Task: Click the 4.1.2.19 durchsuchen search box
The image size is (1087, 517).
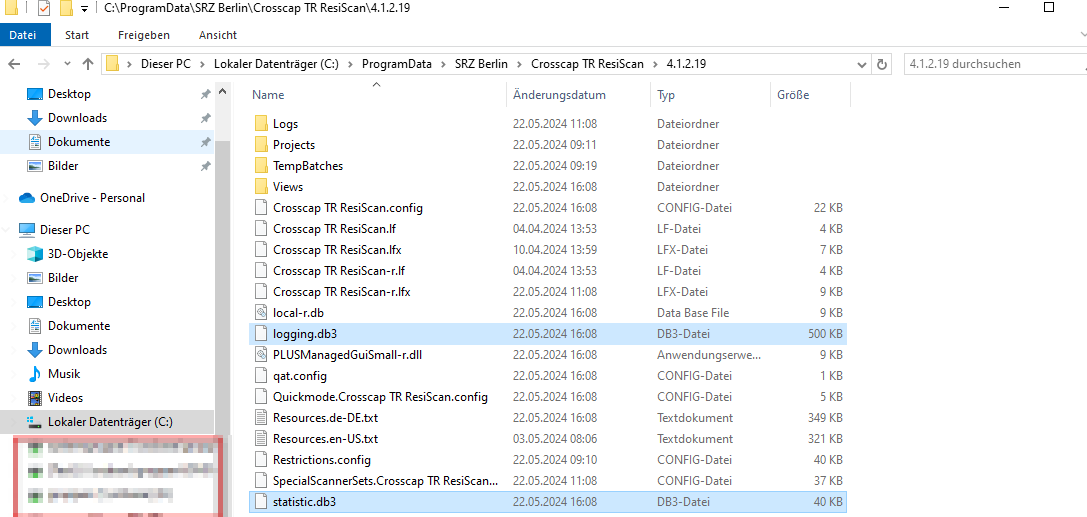Action: point(995,64)
